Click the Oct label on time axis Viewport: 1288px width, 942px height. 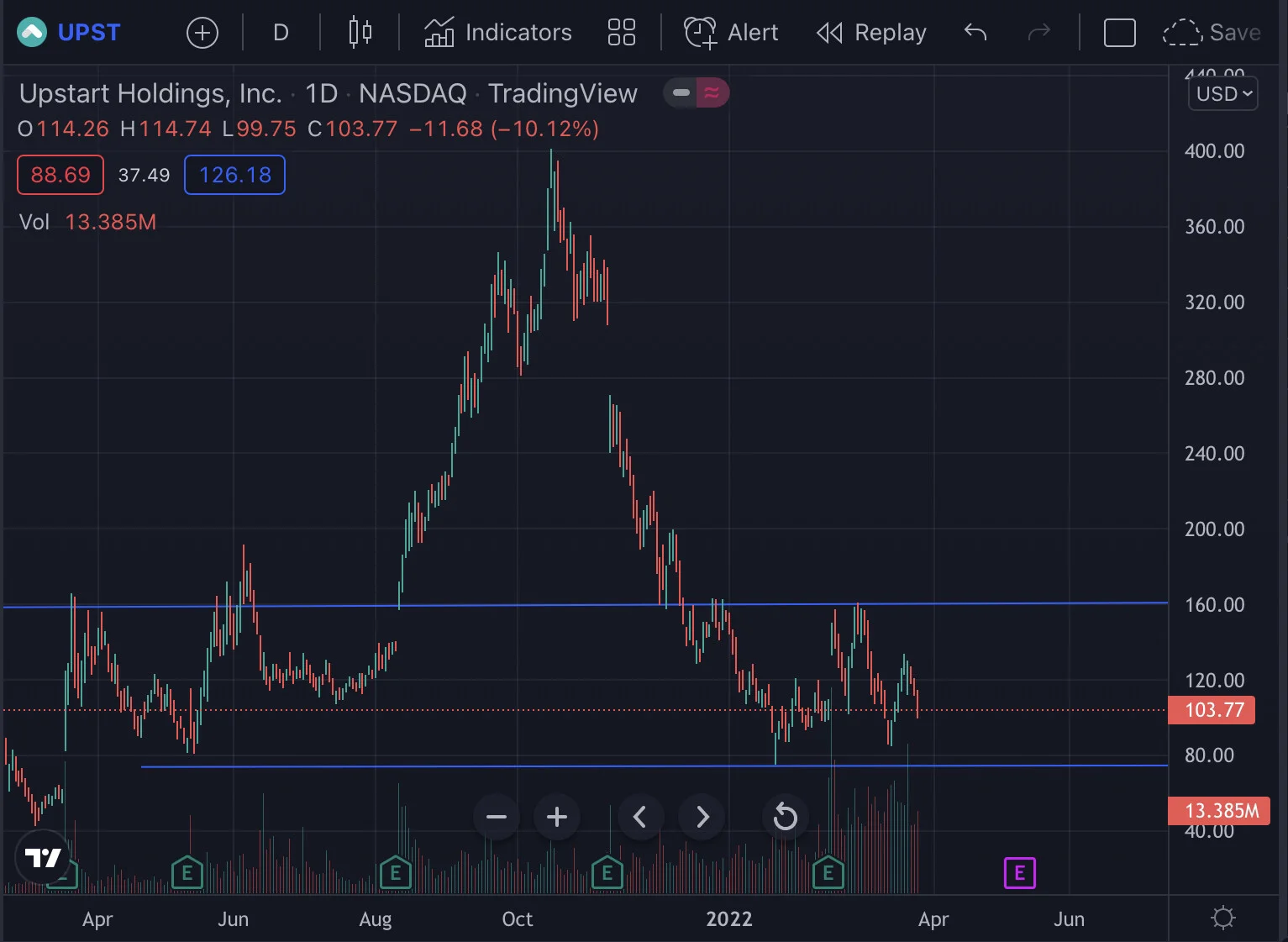(x=518, y=919)
